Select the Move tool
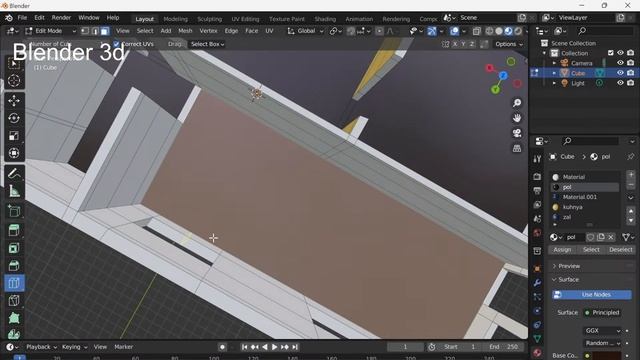 click(14, 100)
